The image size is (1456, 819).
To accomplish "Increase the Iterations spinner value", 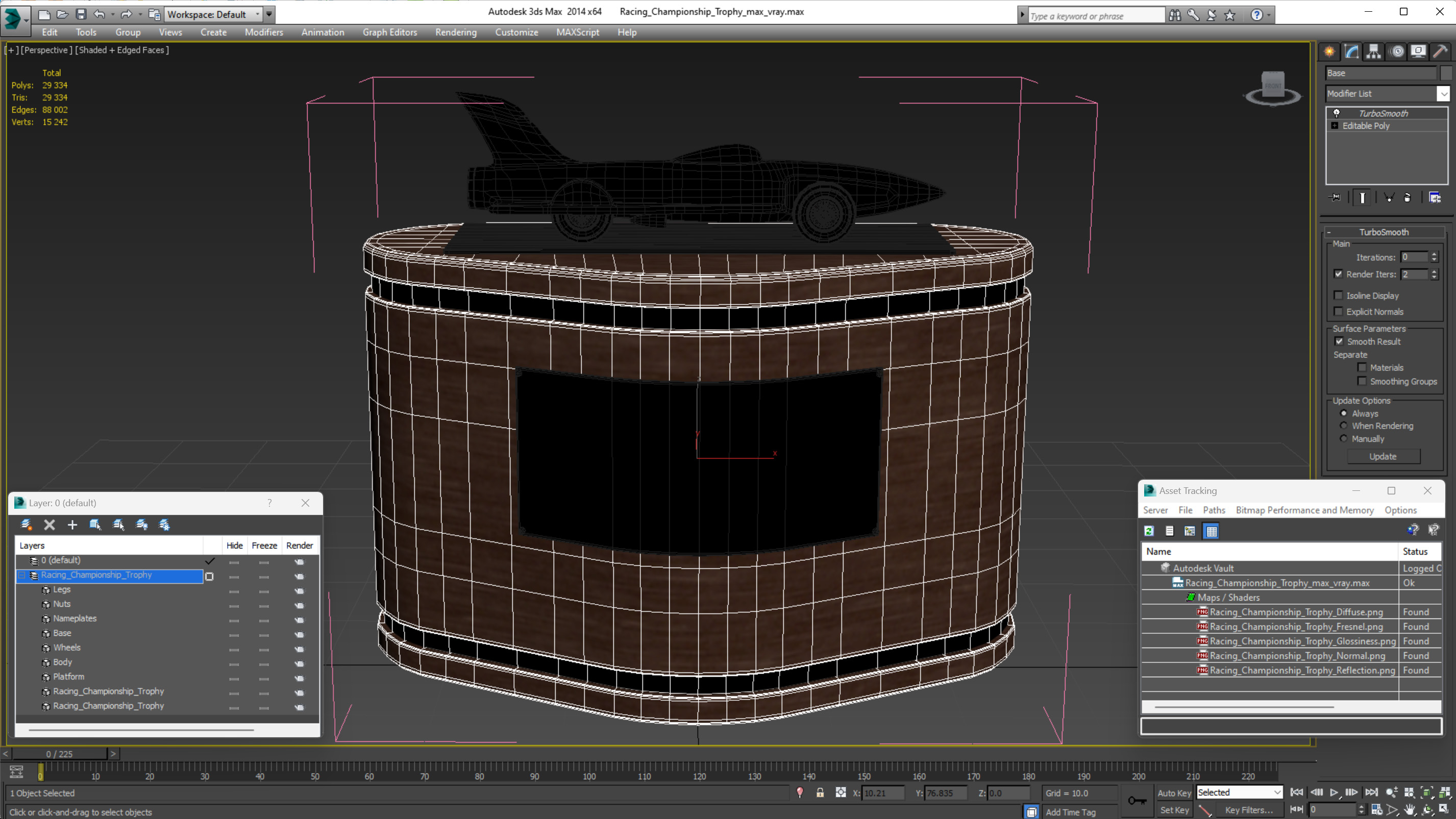I will (x=1434, y=254).
